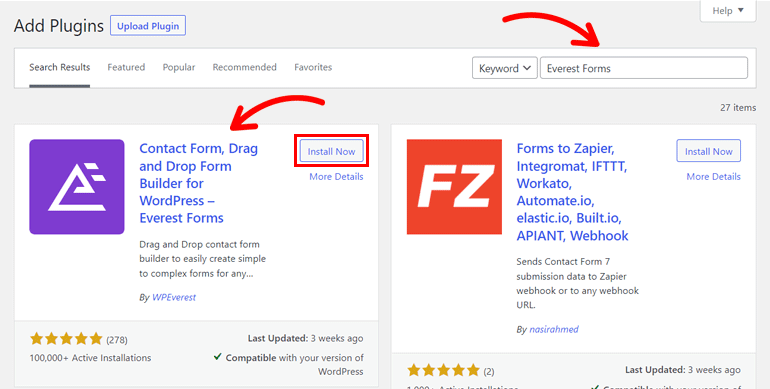Screen dimensions: 770x389
Task: Switch to the Search Results tab
Action: [x=59, y=67]
